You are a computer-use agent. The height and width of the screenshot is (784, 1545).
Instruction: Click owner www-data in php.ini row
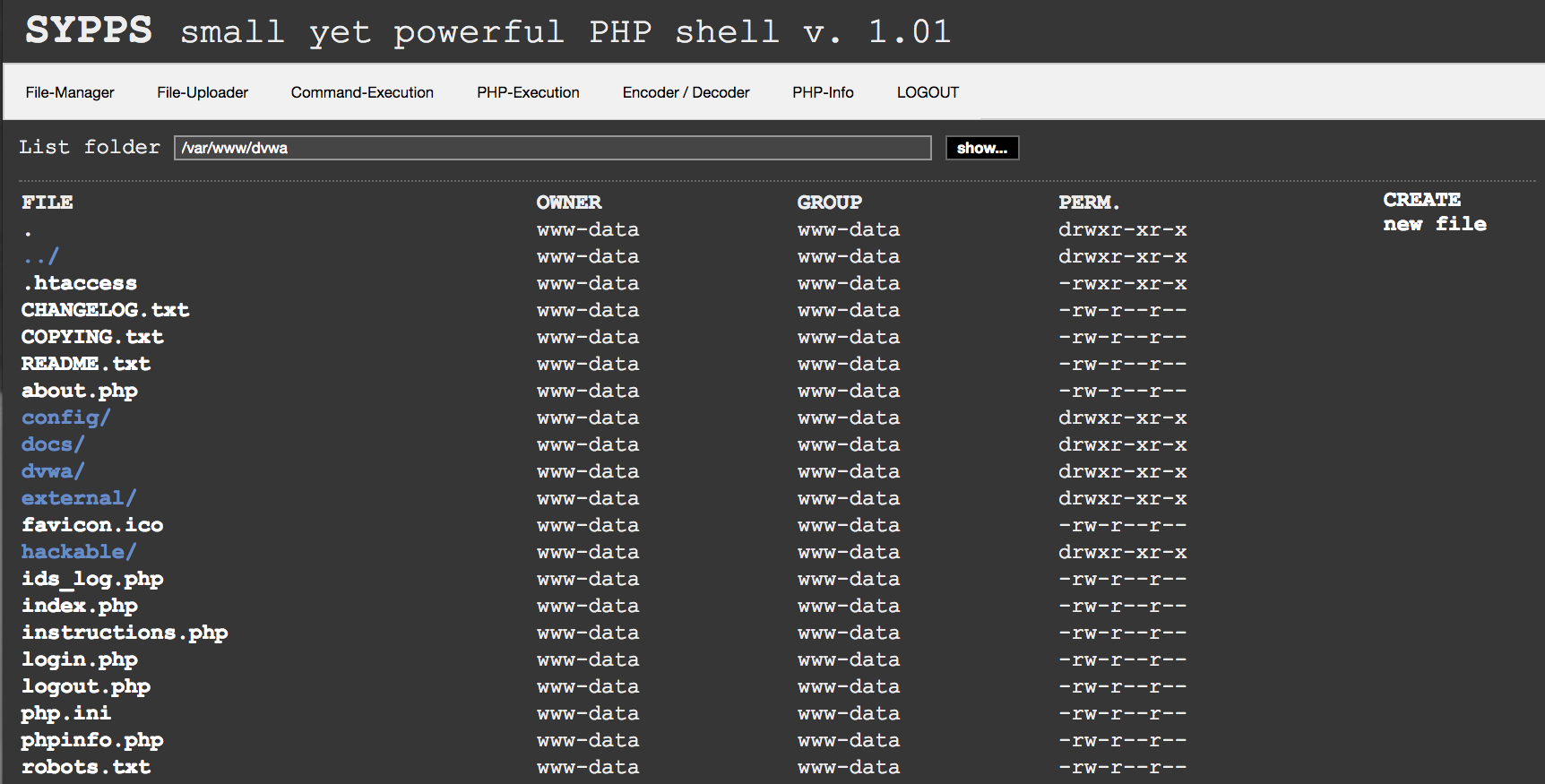(x=588, y=713)
